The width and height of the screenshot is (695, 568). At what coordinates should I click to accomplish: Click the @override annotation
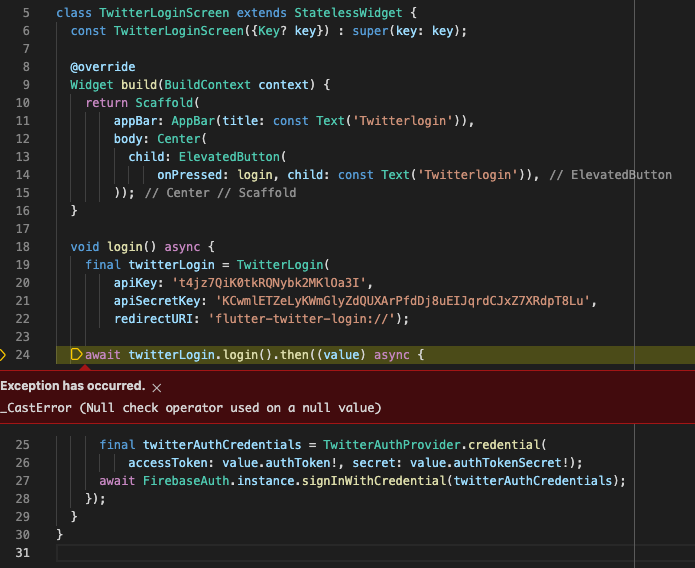103,67
